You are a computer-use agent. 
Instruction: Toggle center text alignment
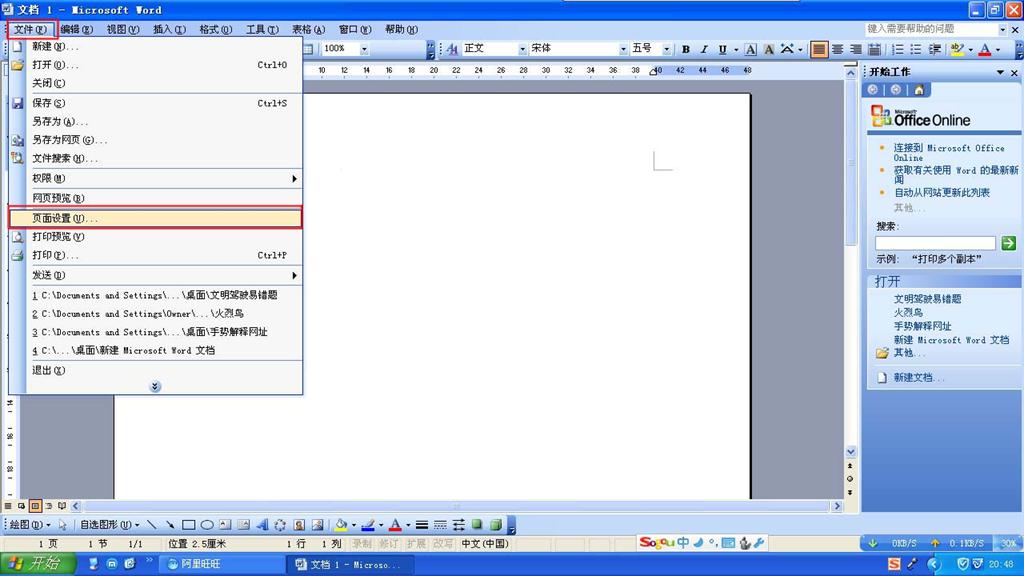point(838,49)
